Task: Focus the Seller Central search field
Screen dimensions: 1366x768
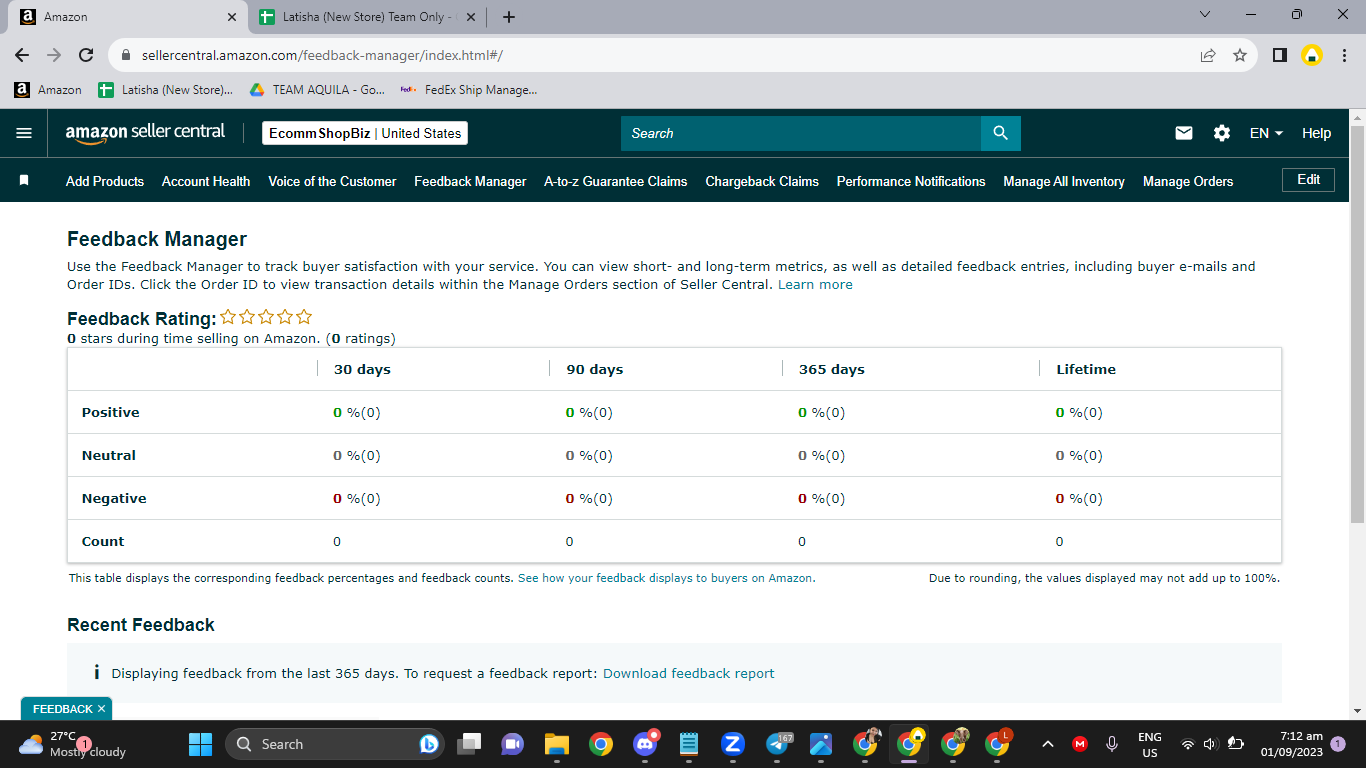Action: (801, 133)
